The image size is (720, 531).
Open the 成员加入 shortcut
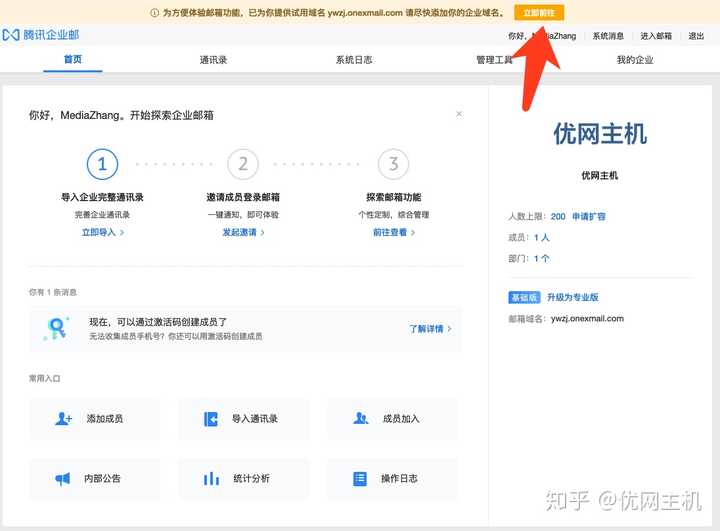pyautogui.click(x=393, y=419)
